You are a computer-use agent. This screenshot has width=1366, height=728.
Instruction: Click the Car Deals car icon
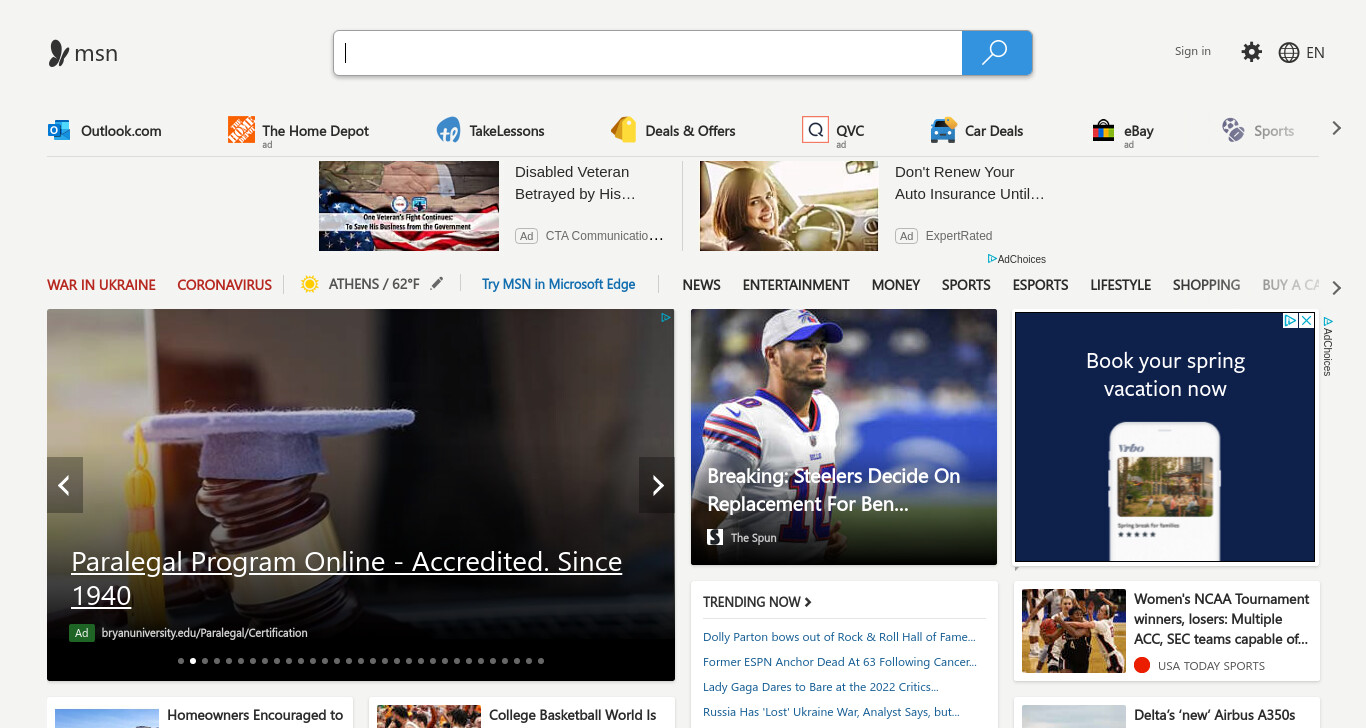point(943,130)
